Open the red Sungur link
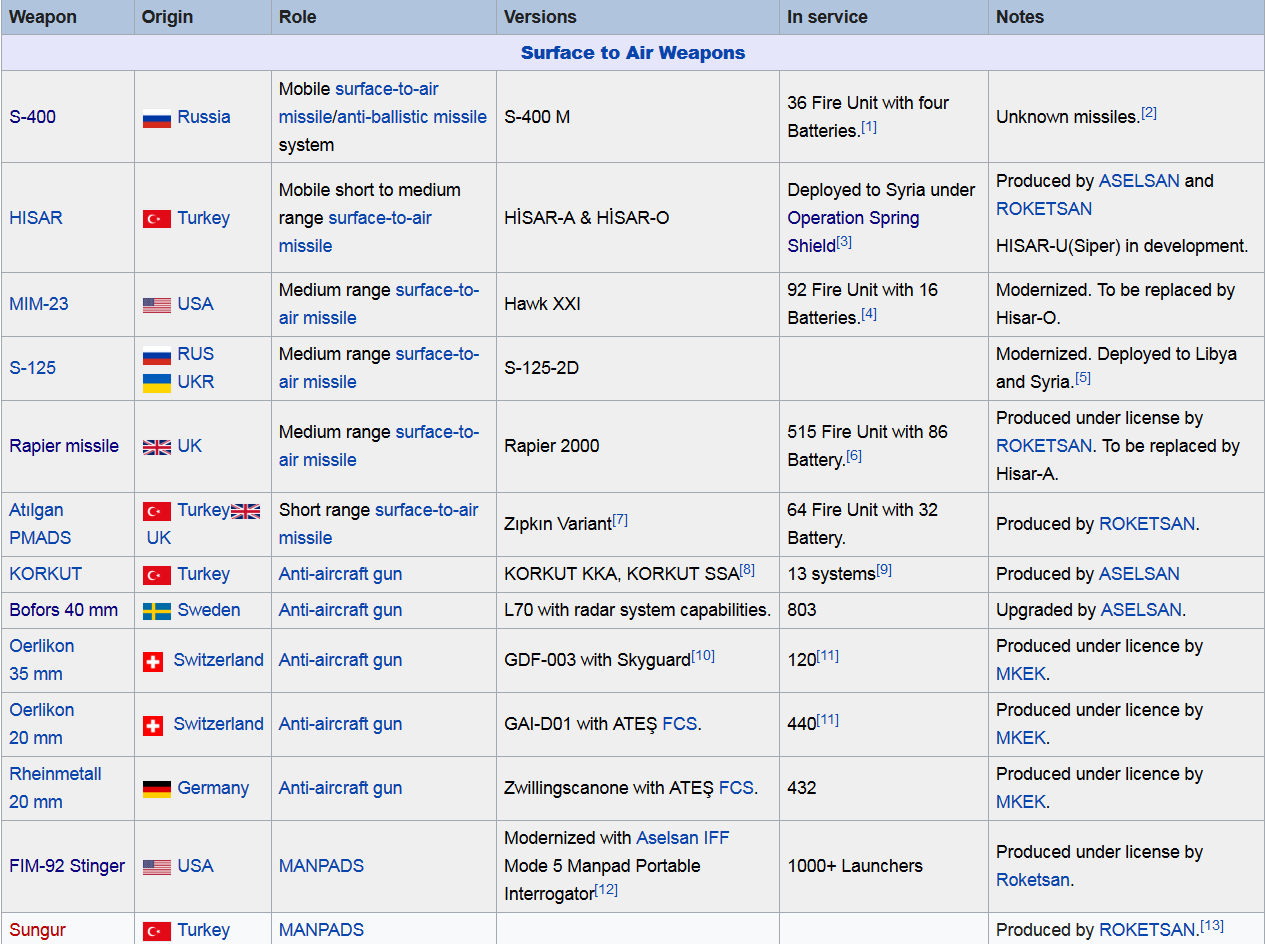 (x=38, y=930)
